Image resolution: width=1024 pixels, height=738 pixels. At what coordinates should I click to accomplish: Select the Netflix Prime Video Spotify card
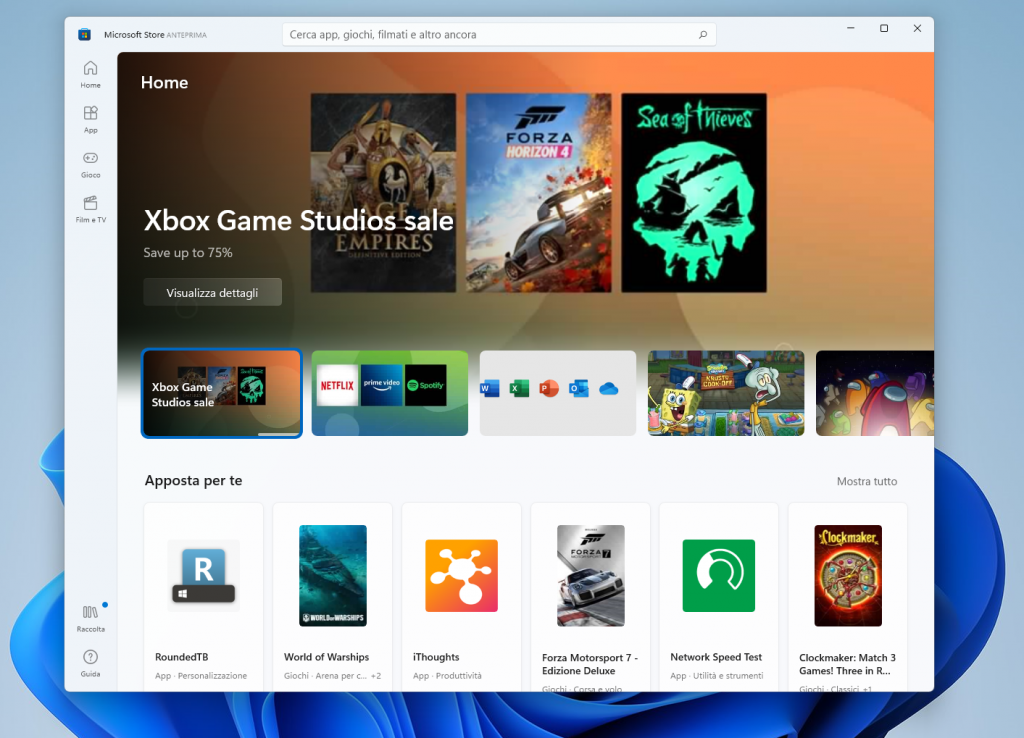point(390,393)
